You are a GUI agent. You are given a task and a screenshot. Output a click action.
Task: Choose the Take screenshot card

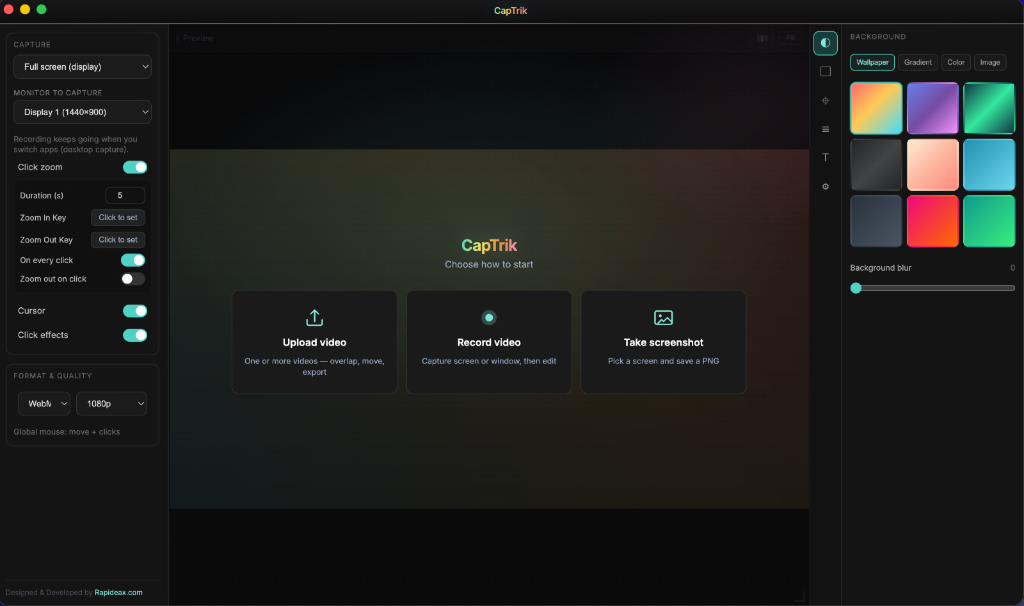pos(663,342)
